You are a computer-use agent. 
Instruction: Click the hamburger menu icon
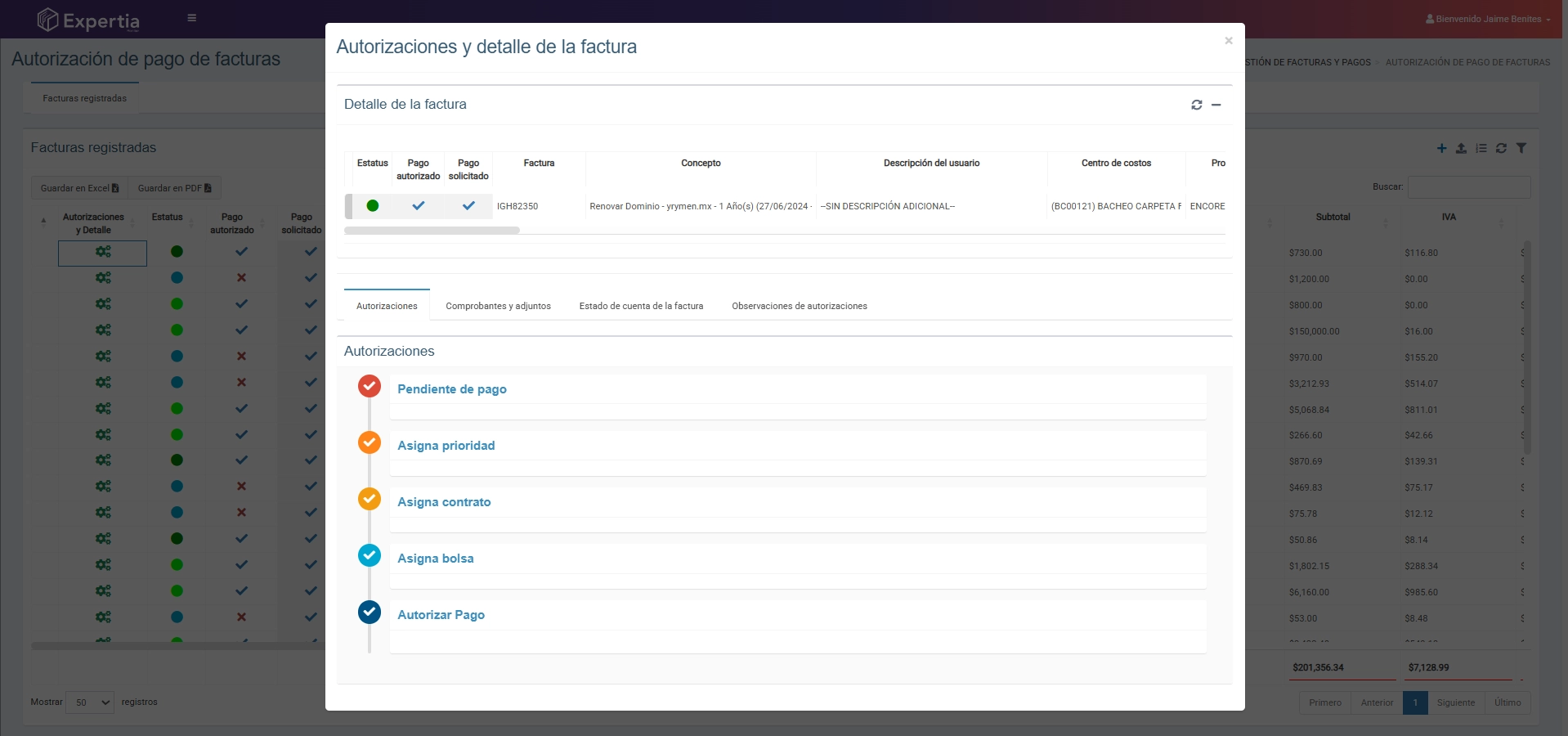coord(192,18)
